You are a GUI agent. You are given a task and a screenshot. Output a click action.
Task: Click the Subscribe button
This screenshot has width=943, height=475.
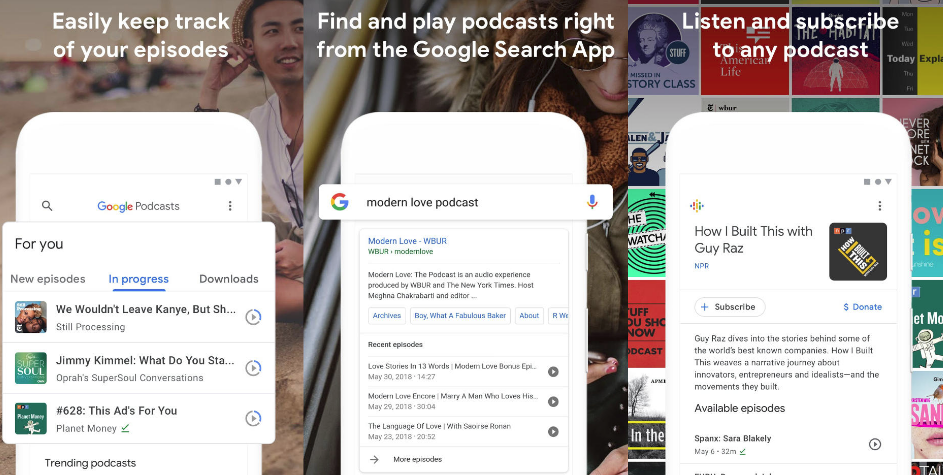coord(730,307)
